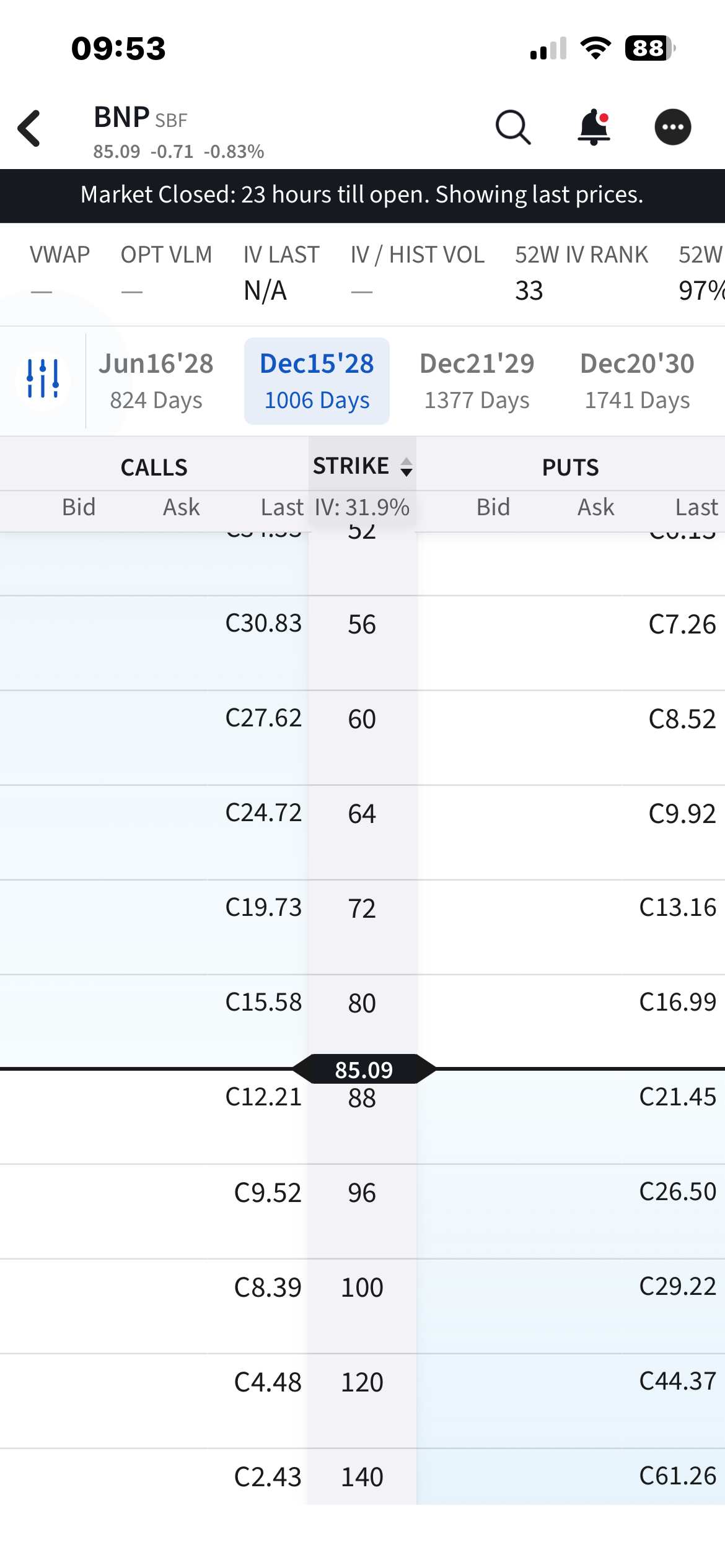Select the call priced C12.21 at strike 88
Viewport: 725px width, 1568px height.
[x=263, y=1096]
